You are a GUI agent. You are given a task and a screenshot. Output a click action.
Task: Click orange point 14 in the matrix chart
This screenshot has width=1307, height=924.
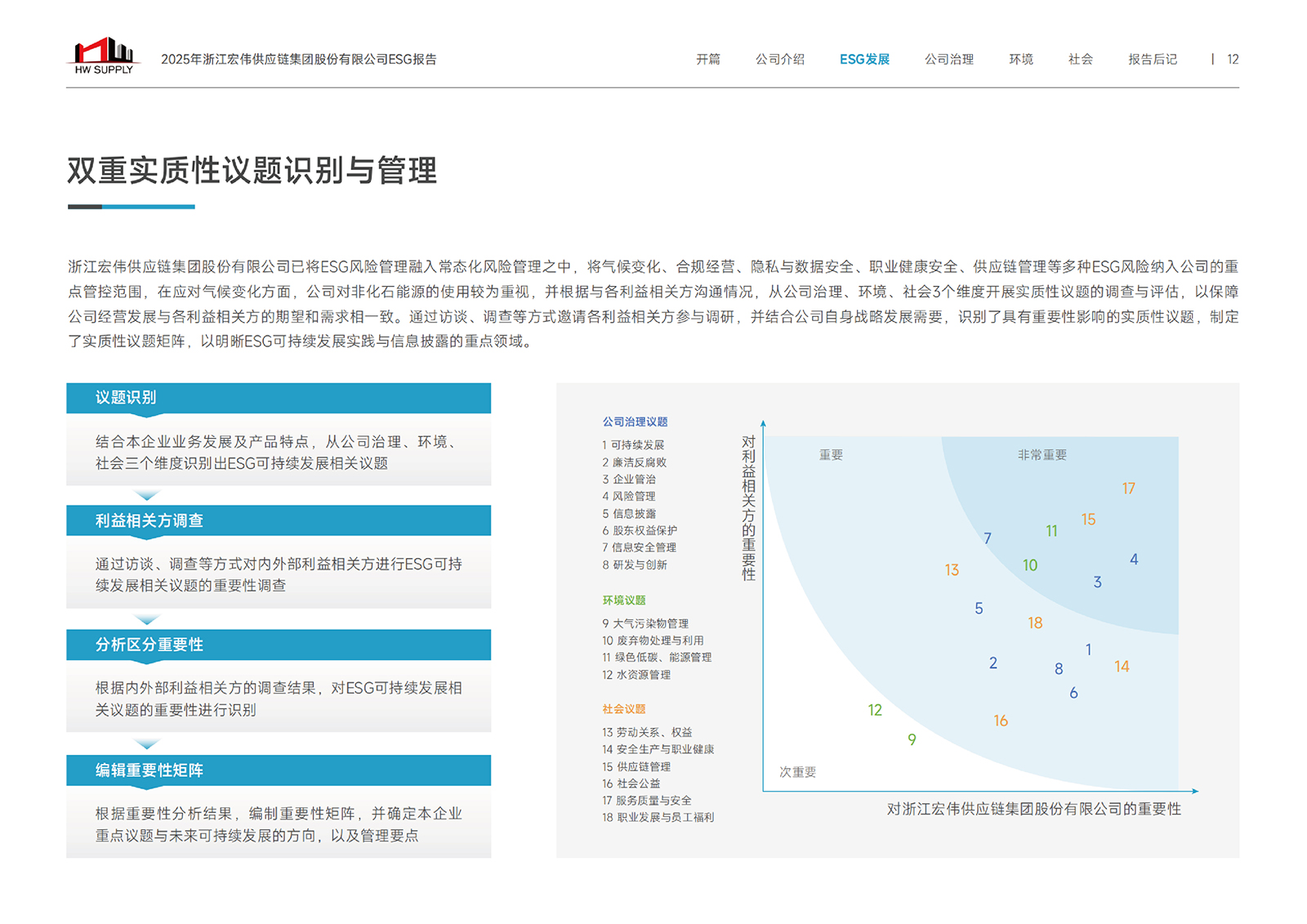click(1122, 667)
